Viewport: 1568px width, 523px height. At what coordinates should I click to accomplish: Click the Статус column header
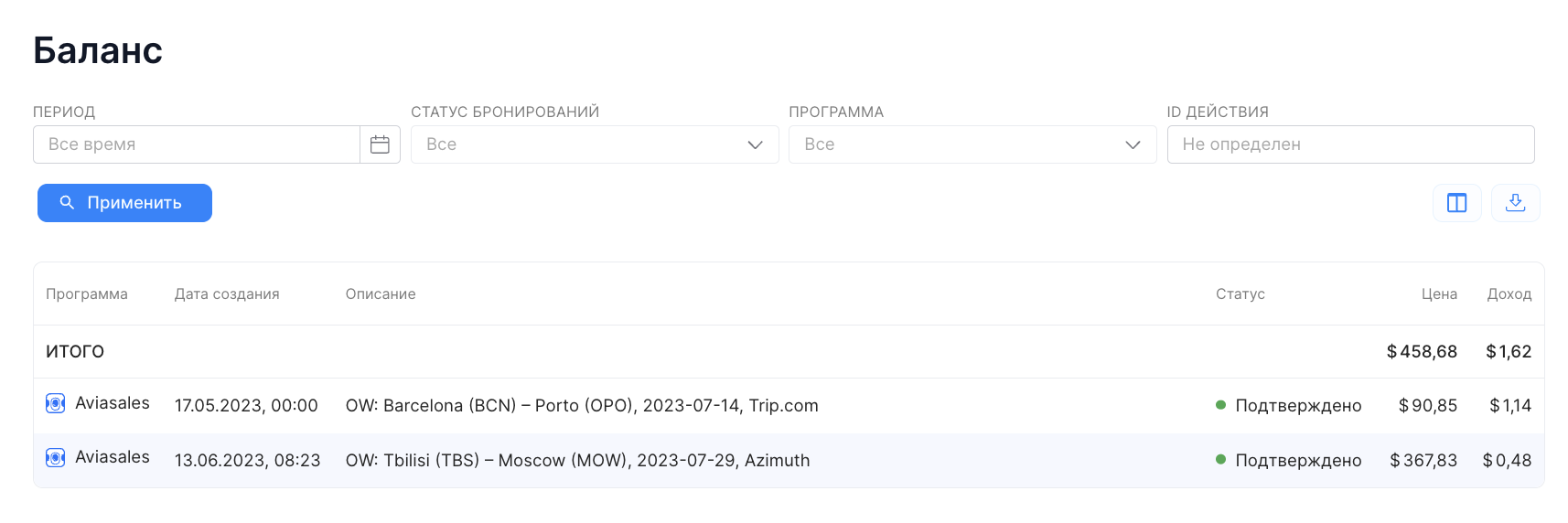point(1240,294)
